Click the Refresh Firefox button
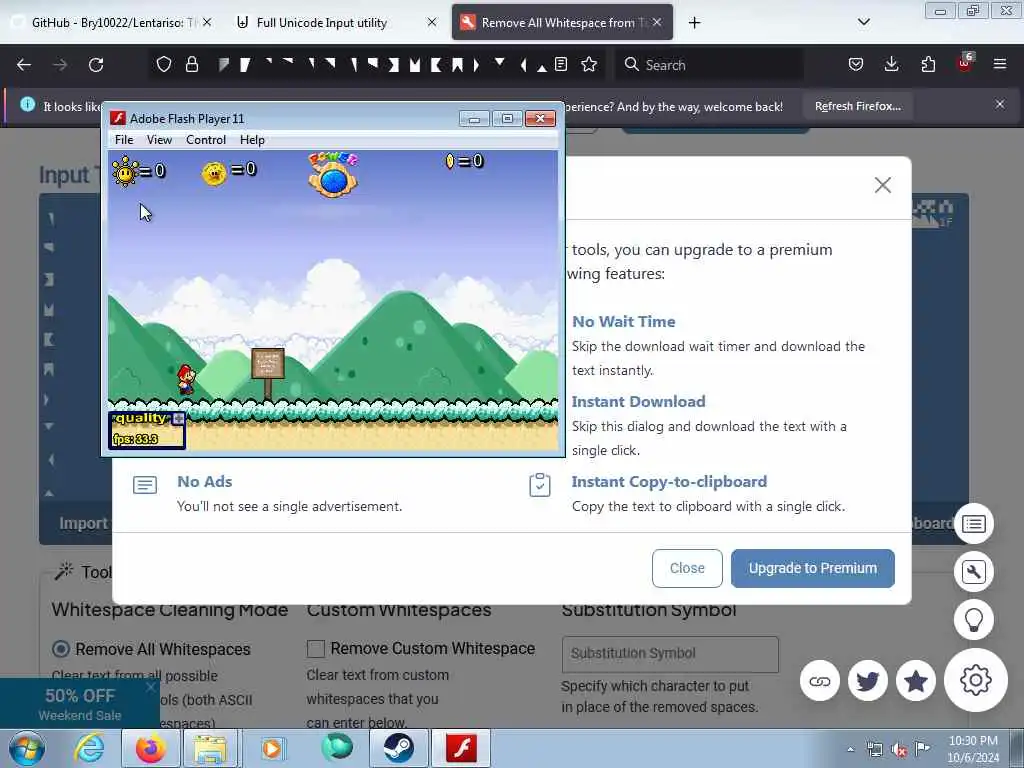Screen dimensions: 1024x768 coord(857,106)
